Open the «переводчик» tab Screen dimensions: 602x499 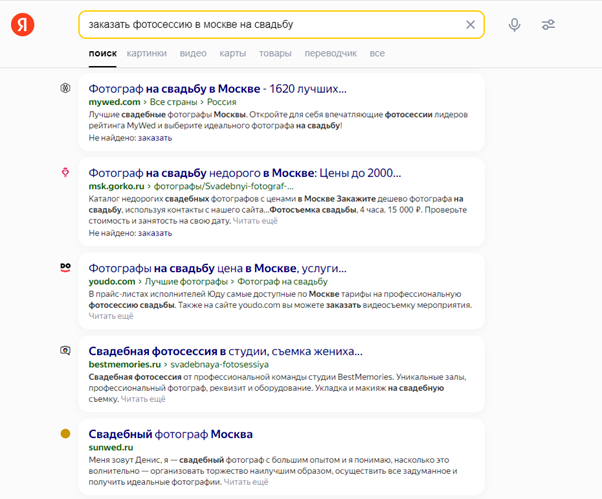tap(331, 53)
